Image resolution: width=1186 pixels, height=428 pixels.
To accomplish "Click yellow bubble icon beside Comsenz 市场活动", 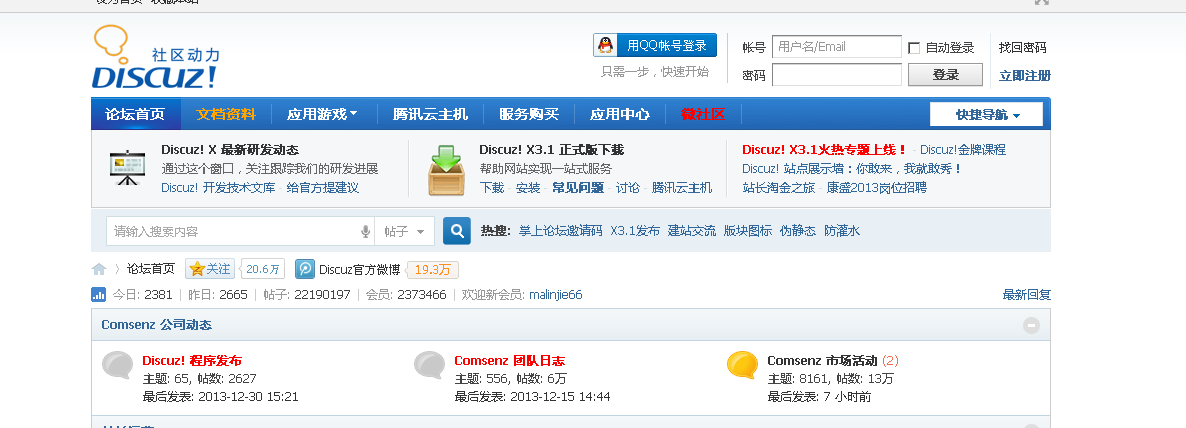I will tap(742, 365).
